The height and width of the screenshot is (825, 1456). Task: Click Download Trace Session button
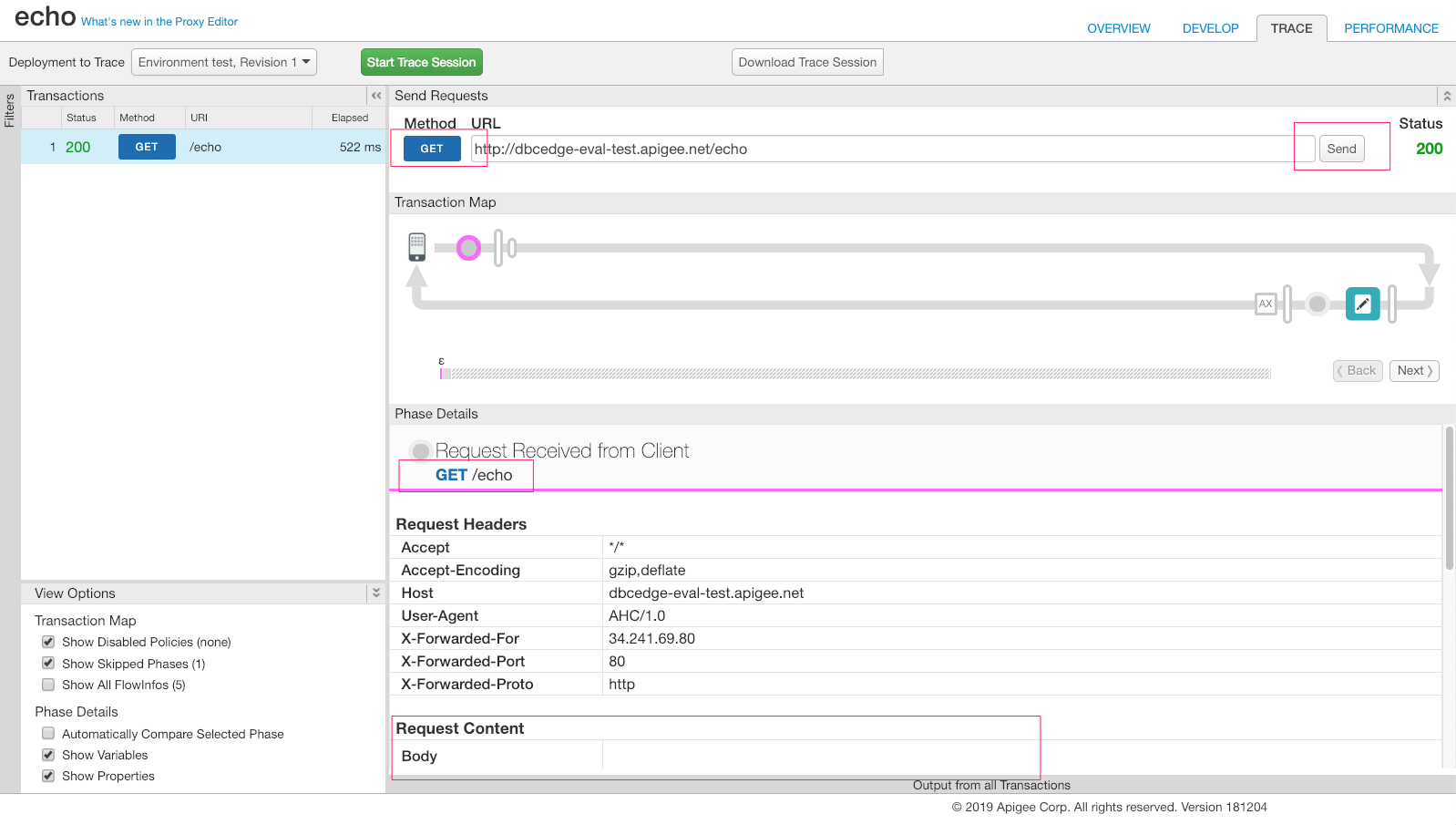pos(807,62)
